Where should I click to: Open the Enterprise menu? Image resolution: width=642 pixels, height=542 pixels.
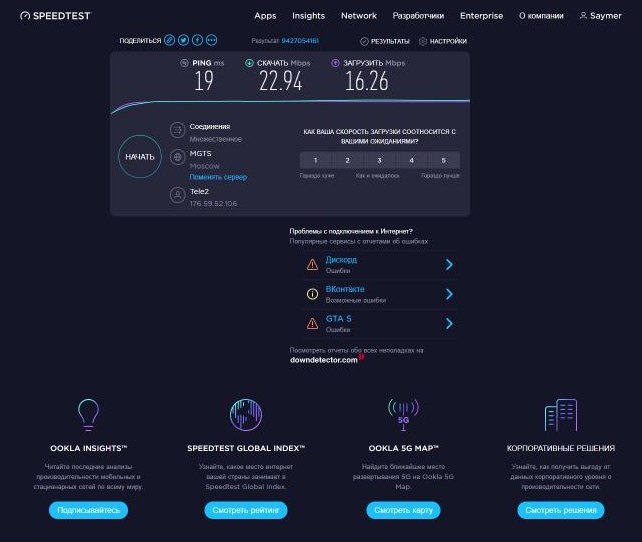pyautogui.click(x=482, y=16)
